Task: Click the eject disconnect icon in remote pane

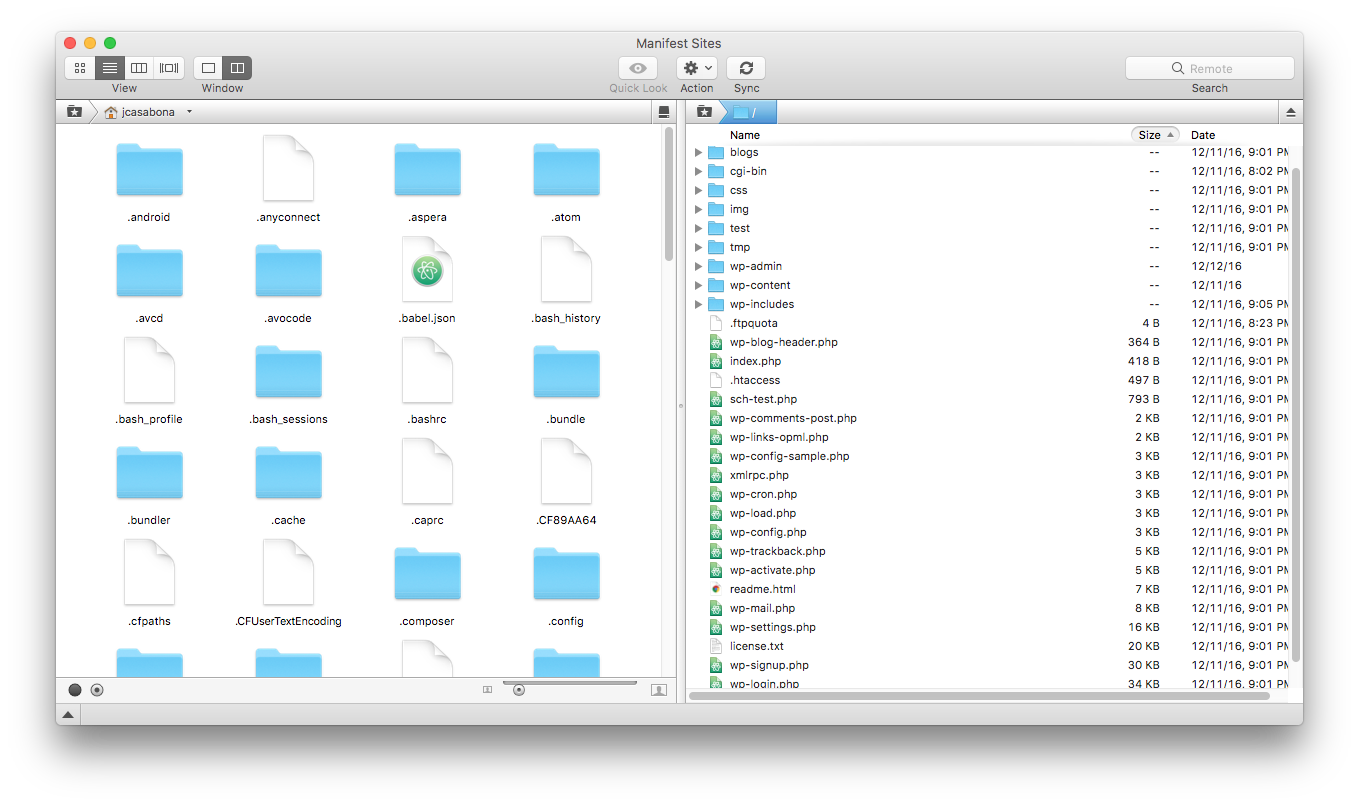Action: coord(1290,112)
